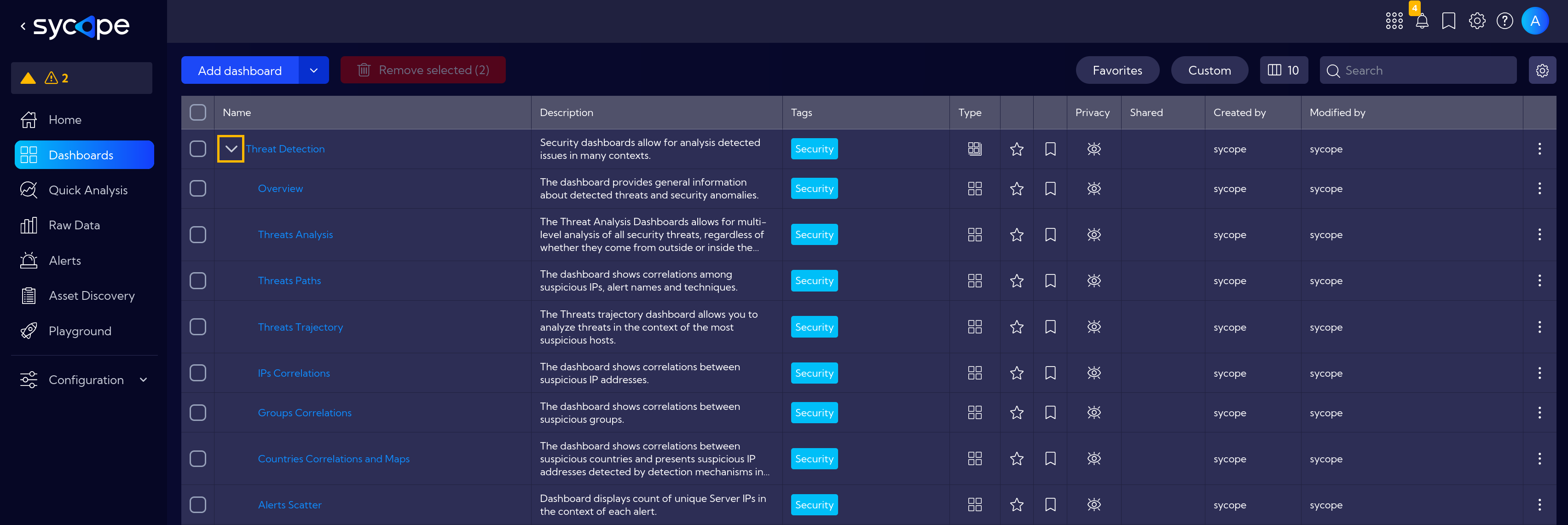1568x525 pixels.
Task: Star the Threats Paths dashboard
Action: [x=1017, y=281]
